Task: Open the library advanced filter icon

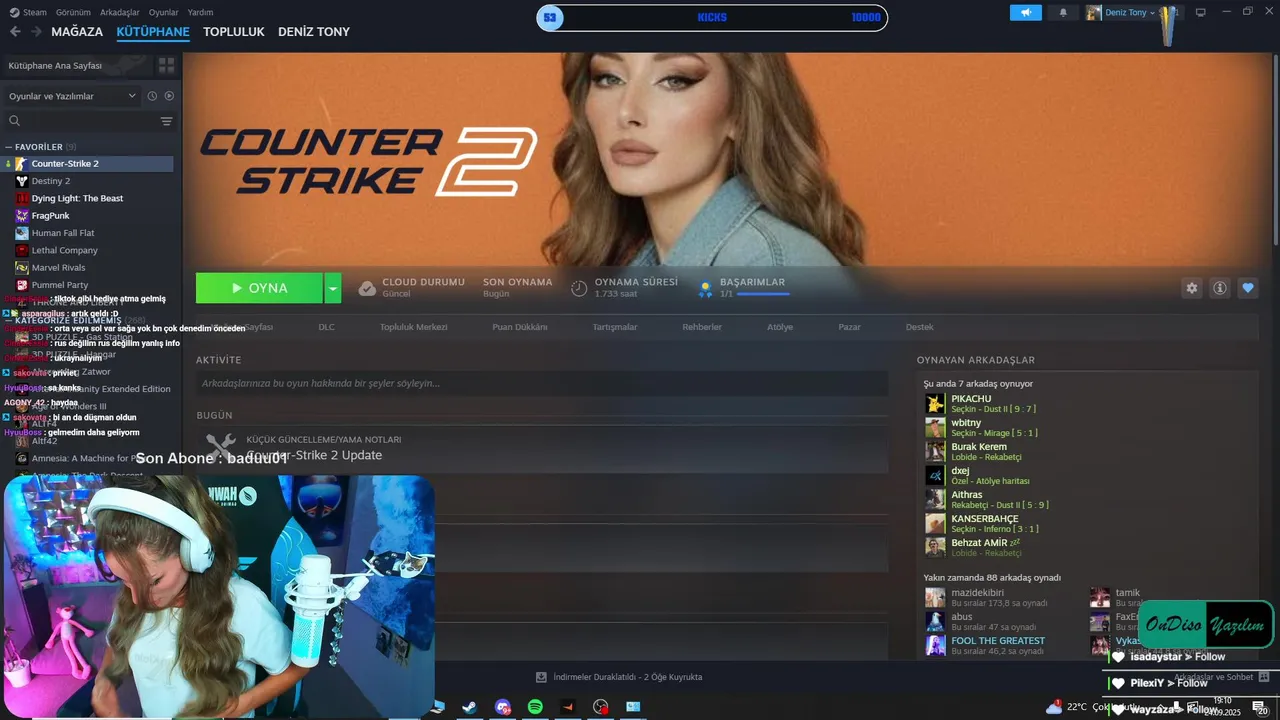Action: [x=166, y=121]
